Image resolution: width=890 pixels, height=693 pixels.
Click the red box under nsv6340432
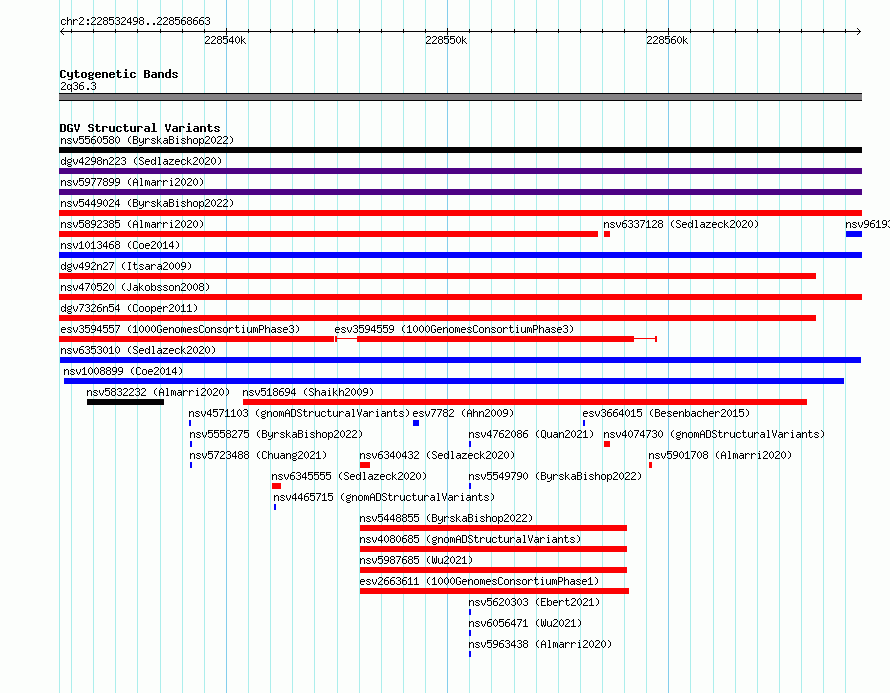pyautogui.click(x=365, y=465)
